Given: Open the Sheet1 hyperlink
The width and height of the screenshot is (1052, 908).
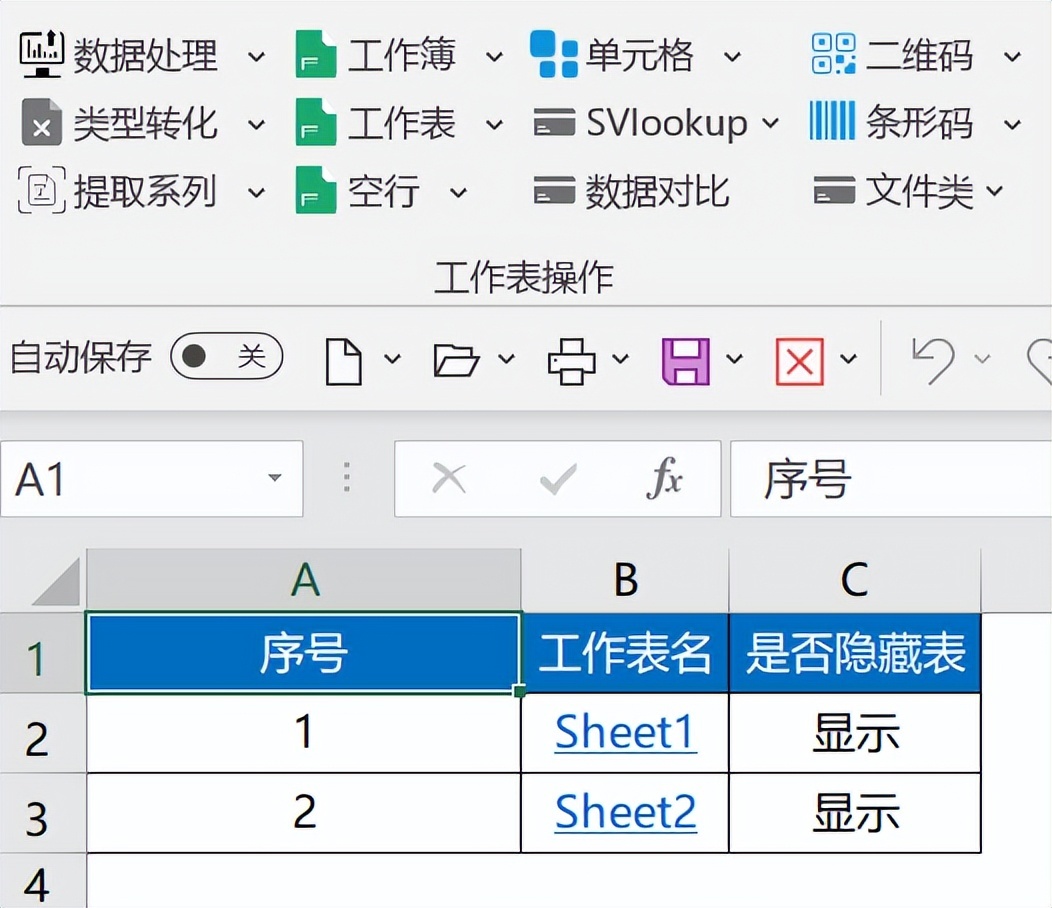Looking at the screenshot, I should coord(625,732).
